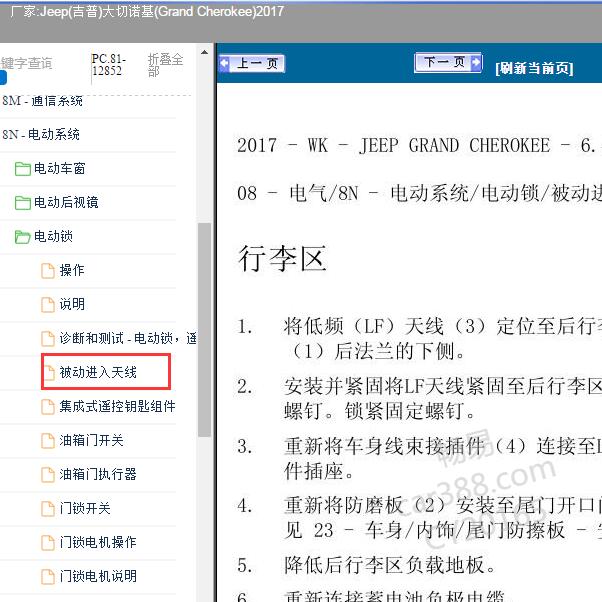Open the 8N - 电动系统 section

[41, 134]
